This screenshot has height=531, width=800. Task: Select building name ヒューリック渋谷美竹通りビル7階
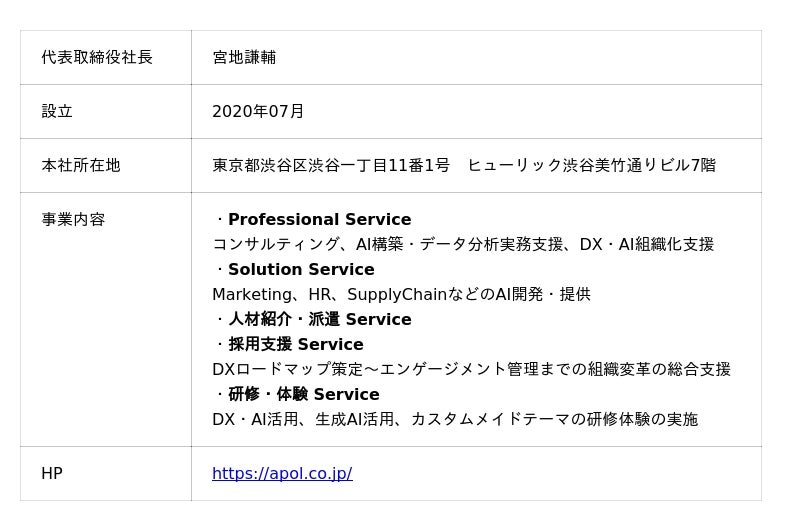591,165
